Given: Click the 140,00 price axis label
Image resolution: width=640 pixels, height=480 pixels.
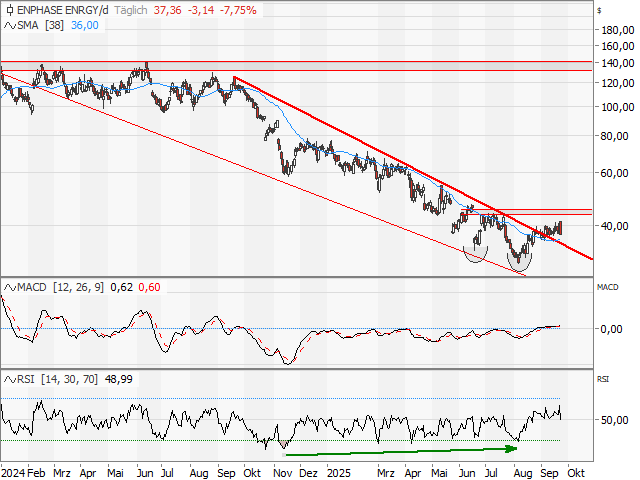Looking at the screenshot, I should [x=618, y=63].
